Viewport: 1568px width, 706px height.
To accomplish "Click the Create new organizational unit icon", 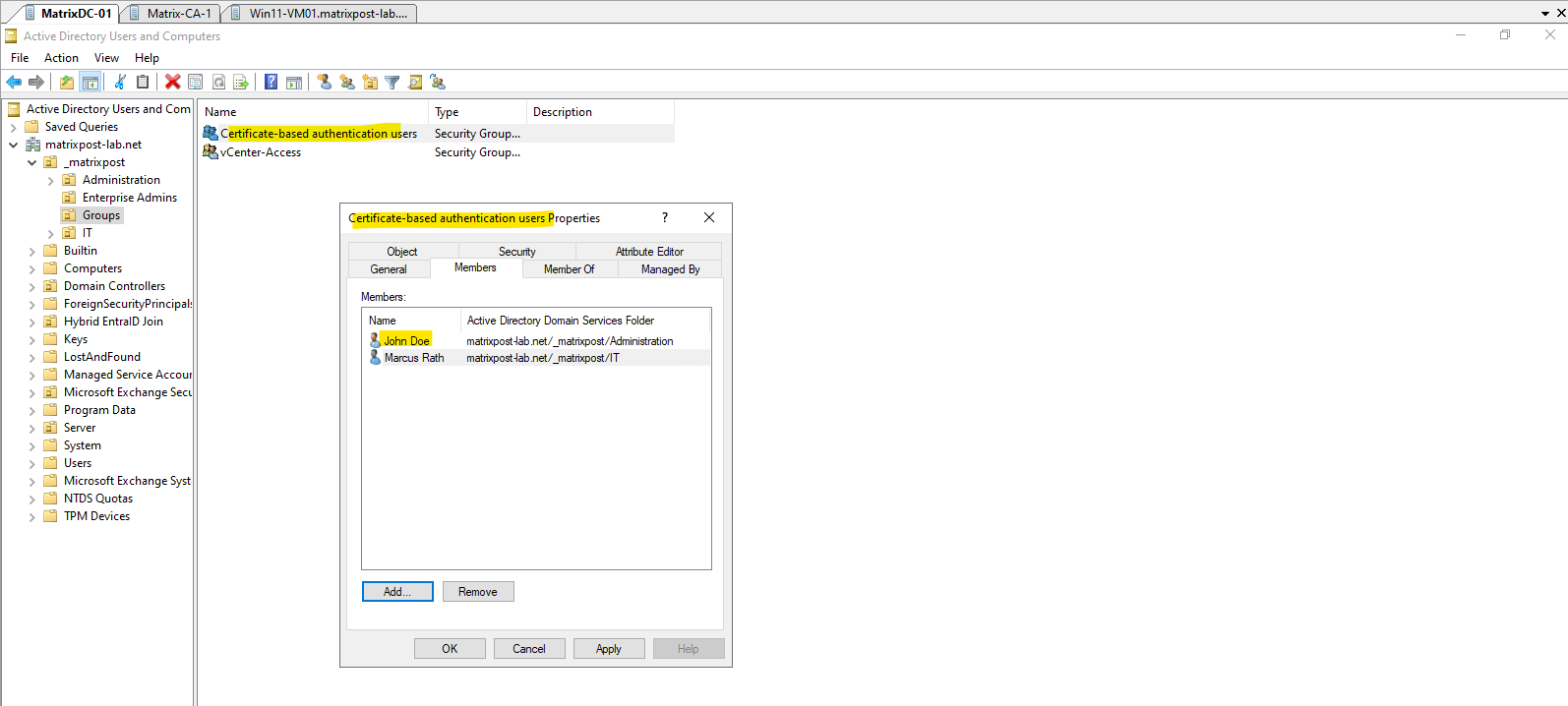I will click(370, 82).
